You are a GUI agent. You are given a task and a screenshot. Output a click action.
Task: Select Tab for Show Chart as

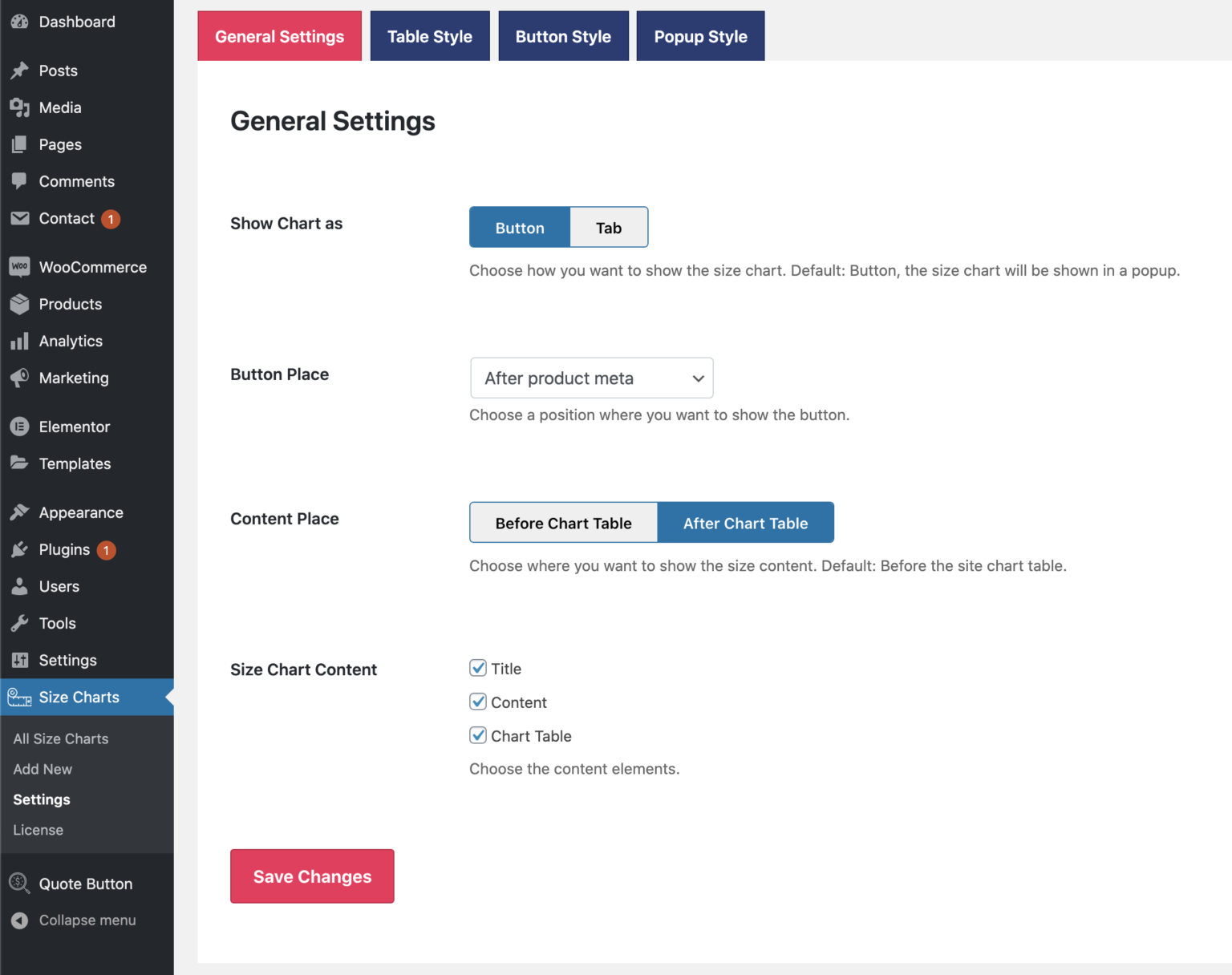[609, 228]
